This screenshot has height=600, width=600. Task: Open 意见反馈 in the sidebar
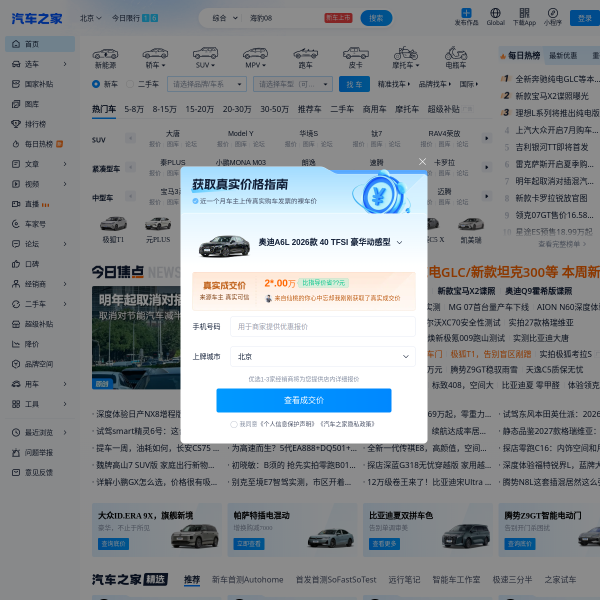coord(40,473)
